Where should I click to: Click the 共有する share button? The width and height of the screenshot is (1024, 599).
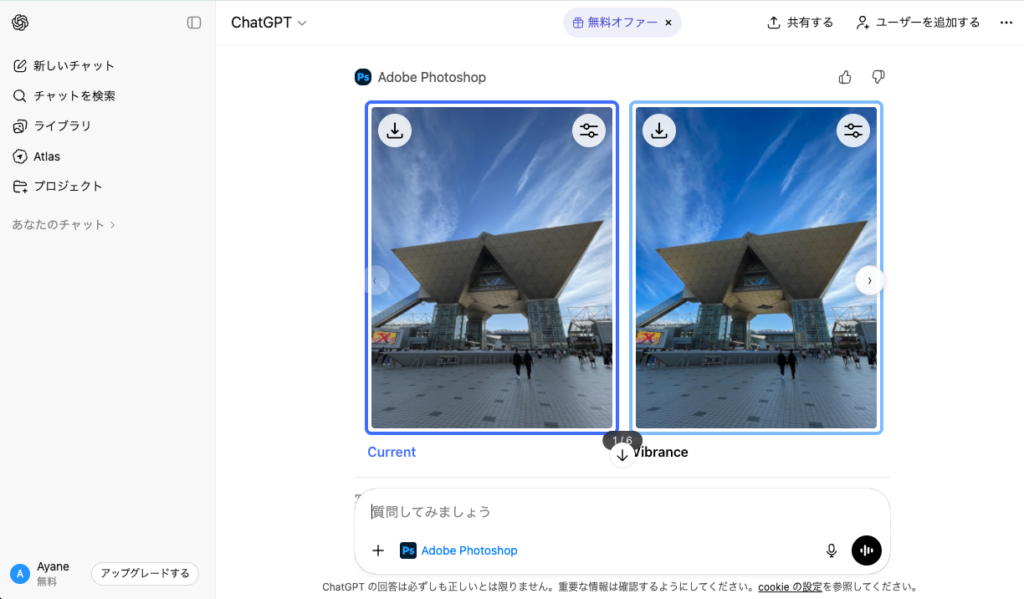tap(800, 23)
